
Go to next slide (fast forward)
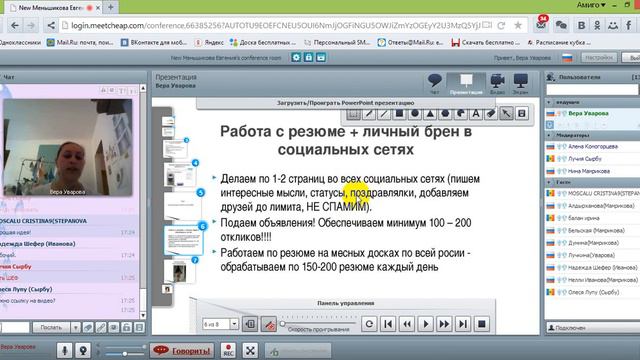pyautogui.click(x=444, y=324)
